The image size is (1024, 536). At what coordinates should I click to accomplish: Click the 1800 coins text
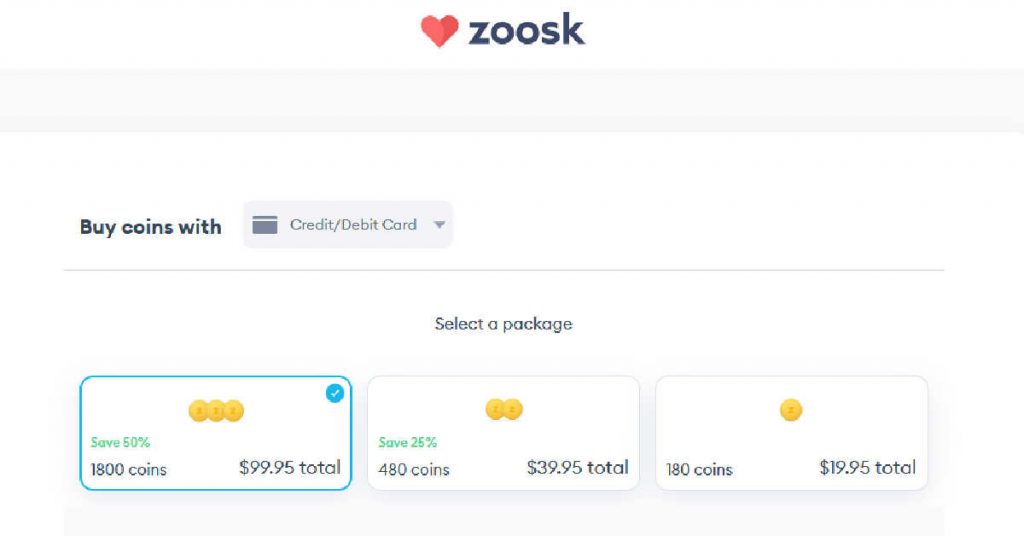tap(129, 469)
